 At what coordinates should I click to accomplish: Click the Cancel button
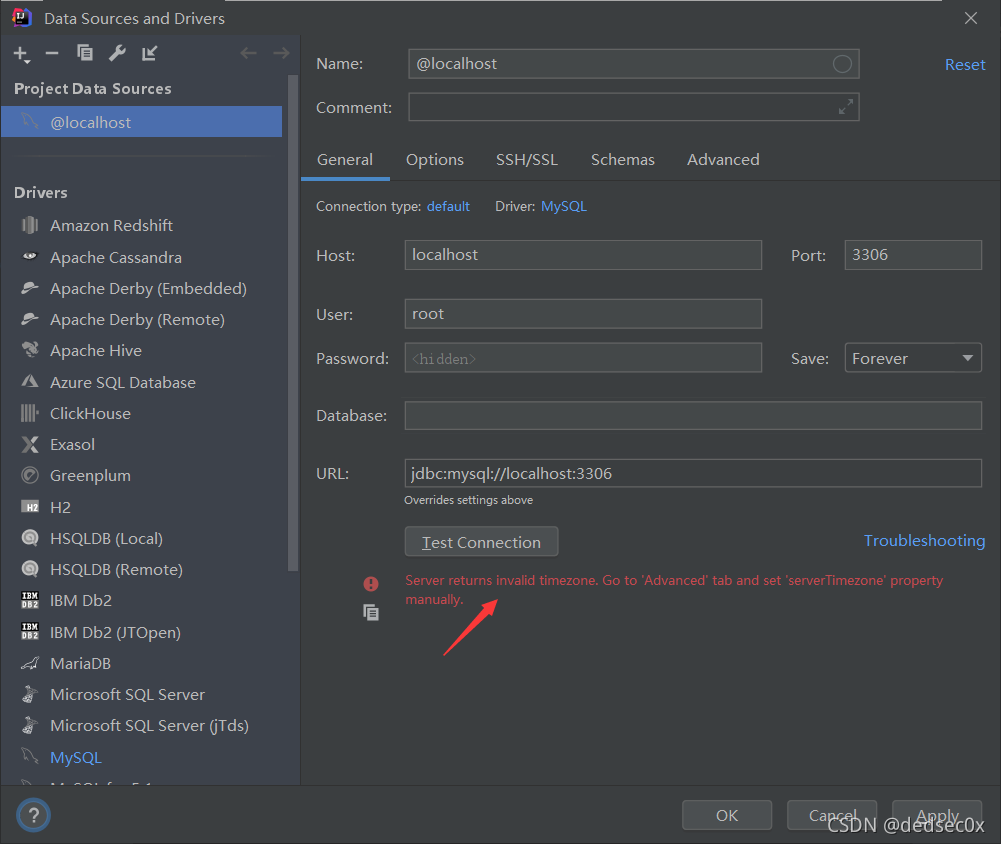832,815
